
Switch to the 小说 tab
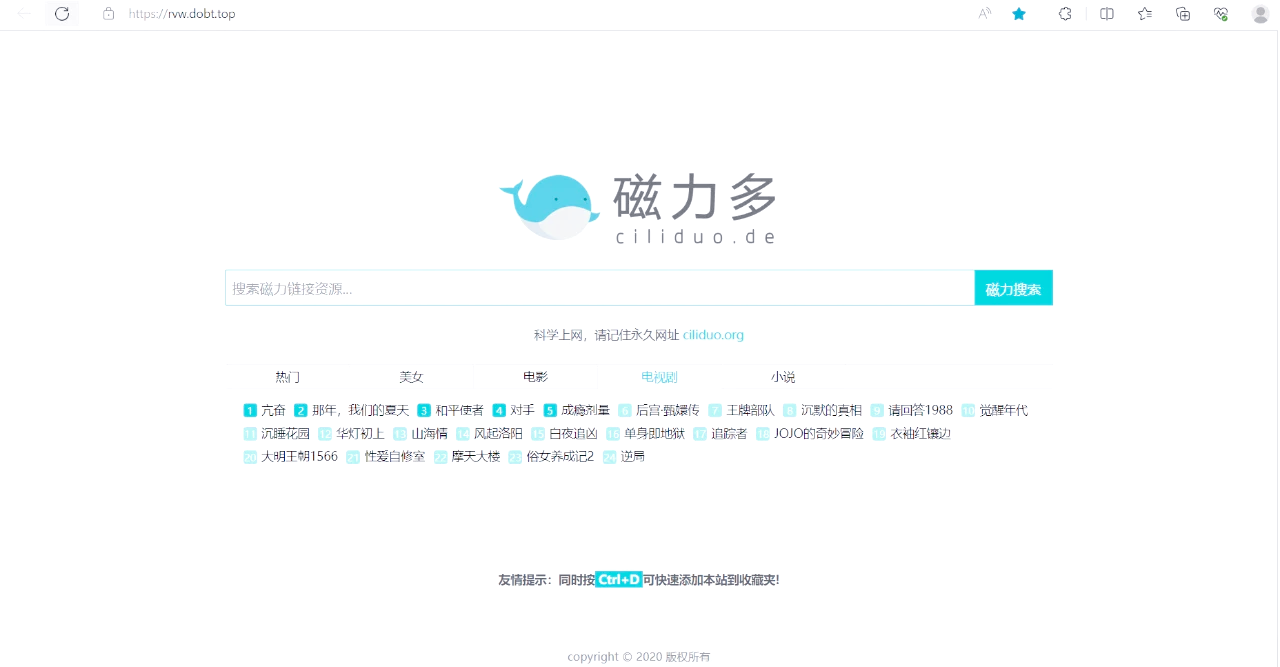coord(783,377)
